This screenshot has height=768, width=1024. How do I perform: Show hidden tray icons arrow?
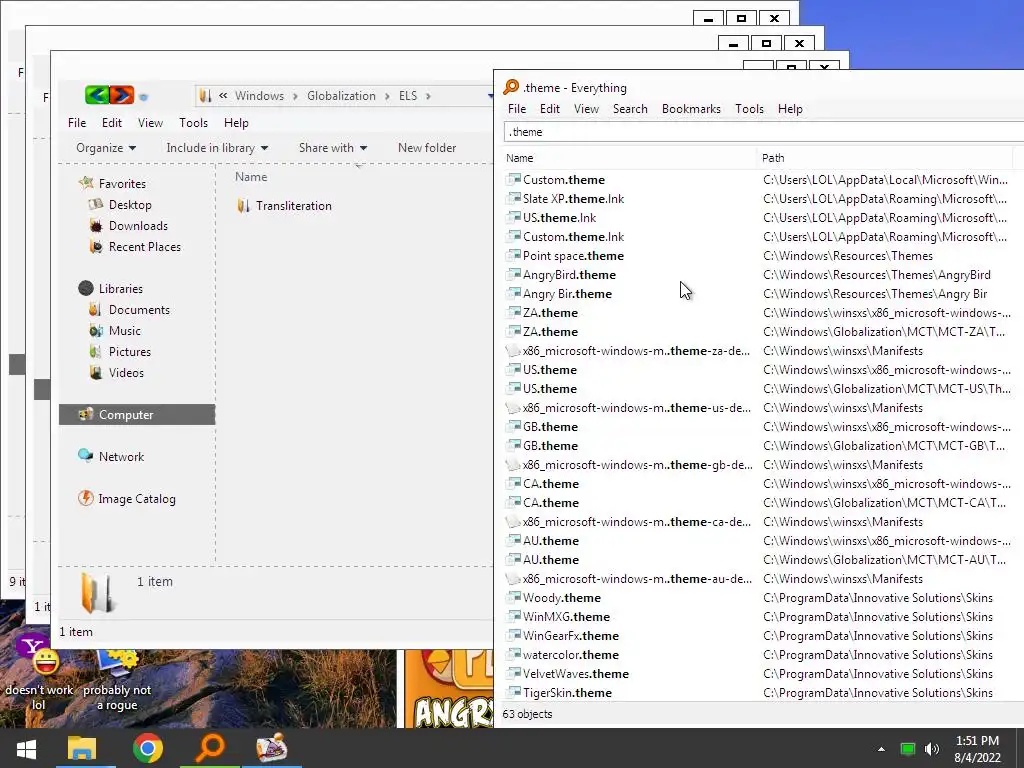click(882, 749)
